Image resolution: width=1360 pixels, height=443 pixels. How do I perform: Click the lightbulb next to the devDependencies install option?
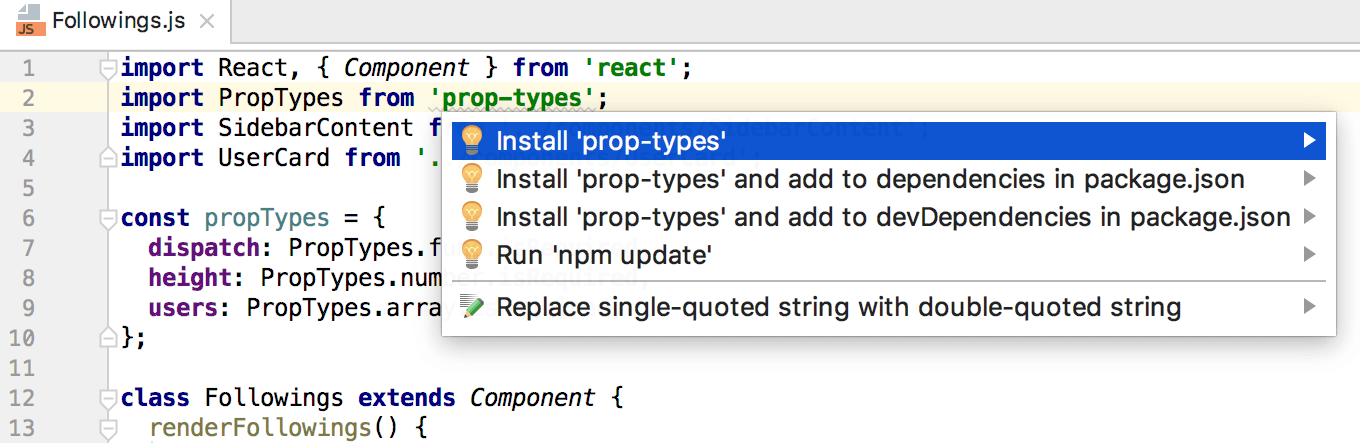[x=471, y=217]
